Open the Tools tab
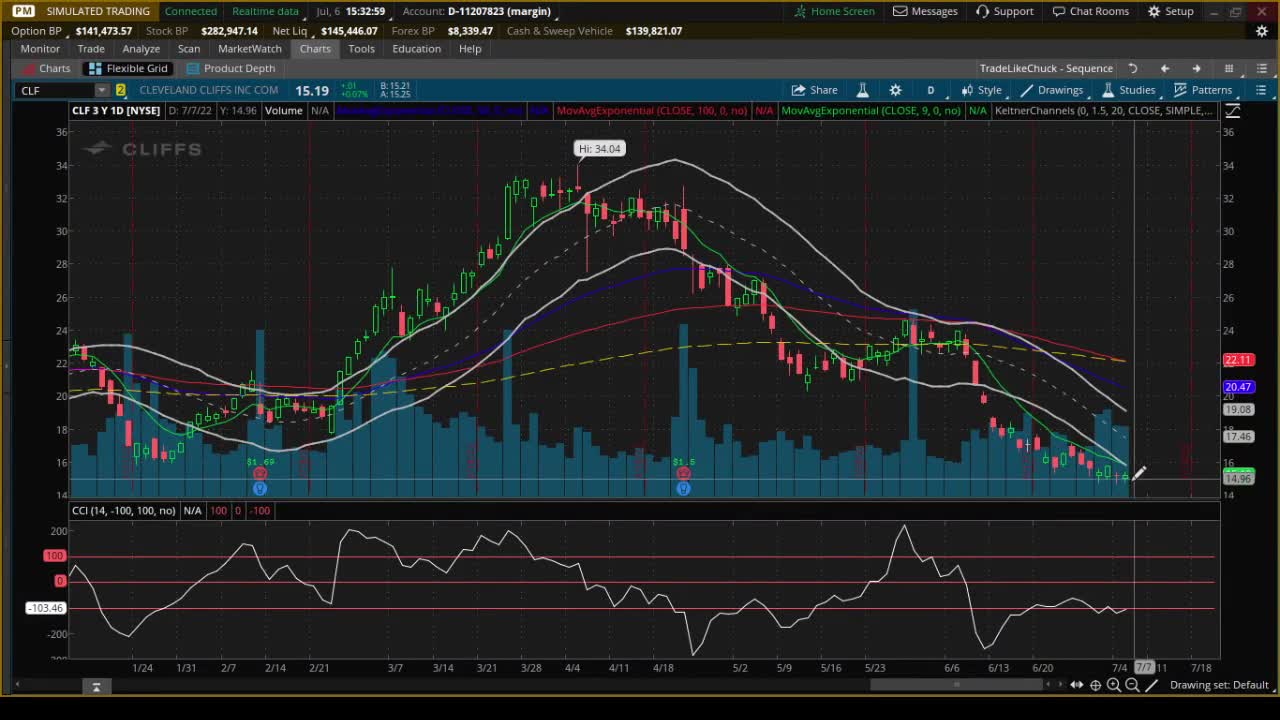This screenshot has height=720, width=1280. coord(361,49)
